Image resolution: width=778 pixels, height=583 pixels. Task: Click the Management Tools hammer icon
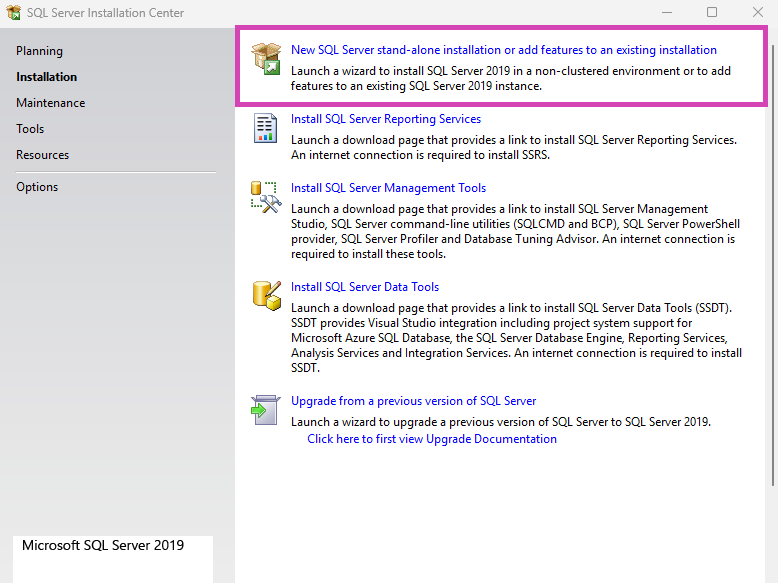(266, 197)
